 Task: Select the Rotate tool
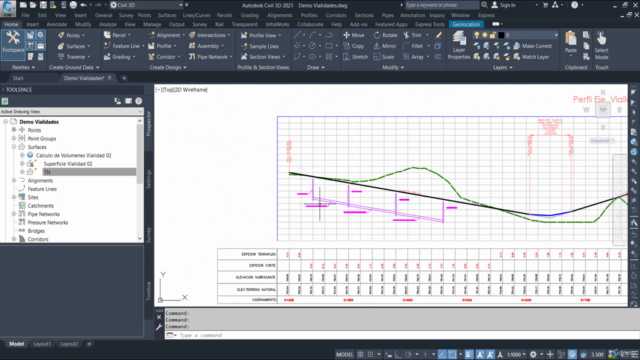pyautogui.click(x=385, y=35)
